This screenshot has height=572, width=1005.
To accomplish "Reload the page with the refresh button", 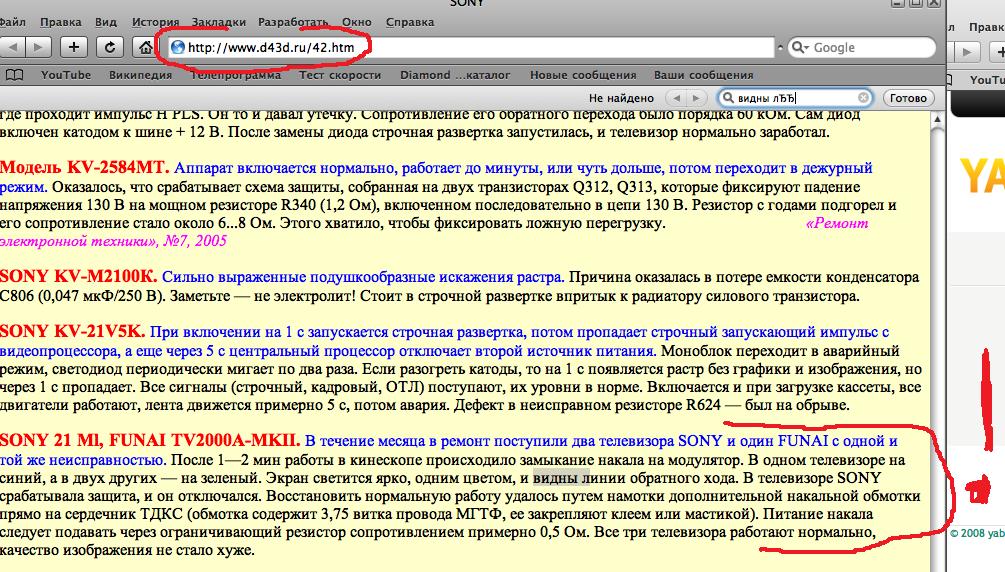I will click(110, 47).
